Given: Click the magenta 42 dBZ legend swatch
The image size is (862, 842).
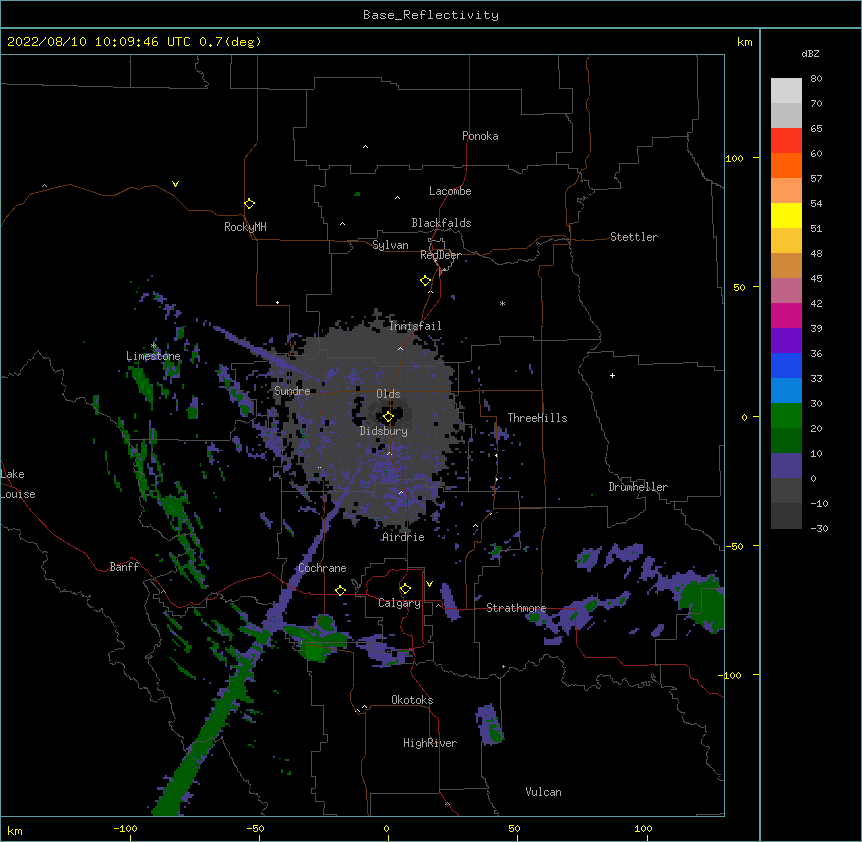Looking at the screenshot, I should tap(786, 315).
